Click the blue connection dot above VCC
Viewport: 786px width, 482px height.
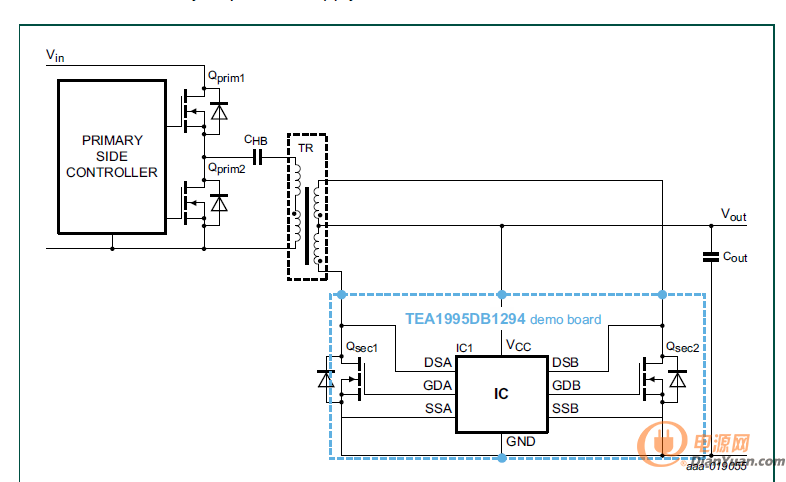[x=502, y=295]
